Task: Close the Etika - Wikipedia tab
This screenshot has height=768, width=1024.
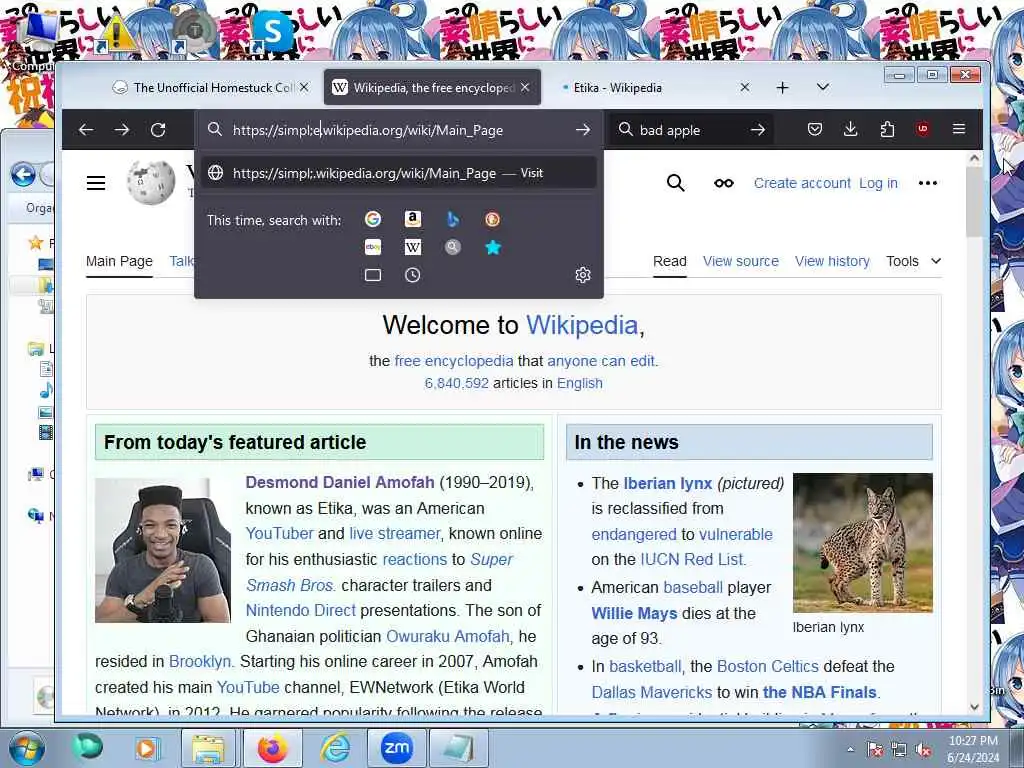Action: [x=744, y=87]
